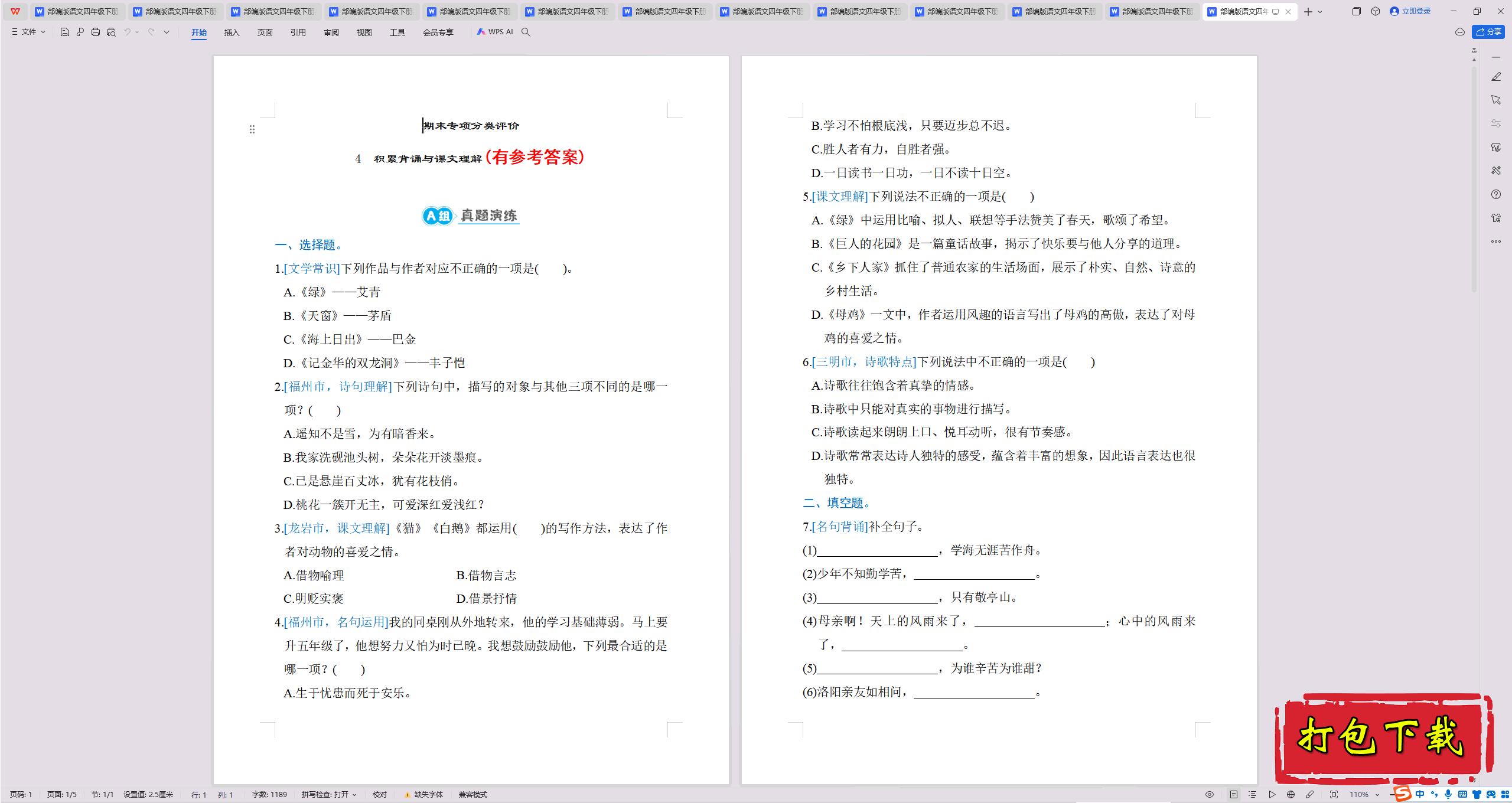Viewport: 1512px width, 803px height.
Task: Open the 插入 ribbon tab
Action: (232, 32)
